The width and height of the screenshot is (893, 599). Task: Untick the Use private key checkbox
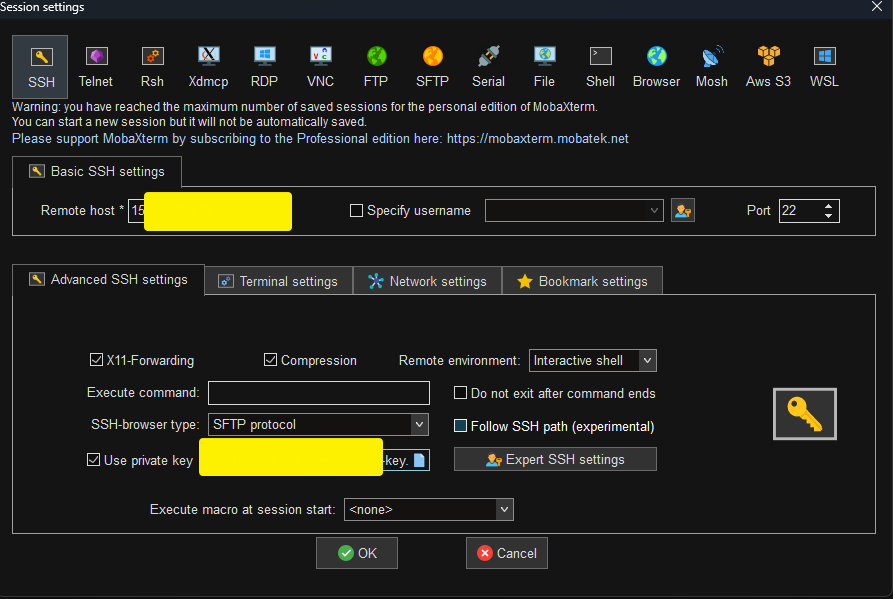(93, 459)
